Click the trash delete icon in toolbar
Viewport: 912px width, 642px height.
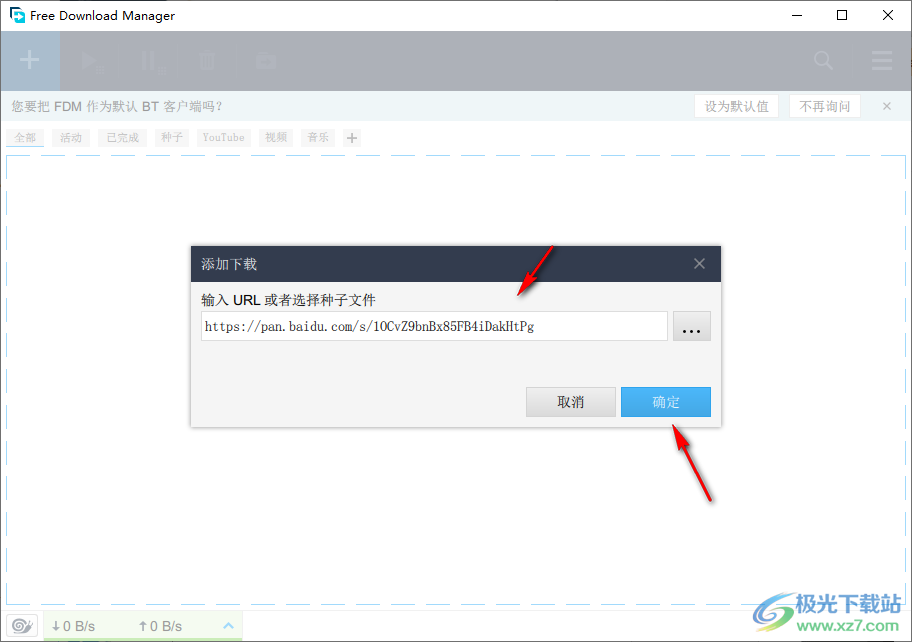coord(207,60)
